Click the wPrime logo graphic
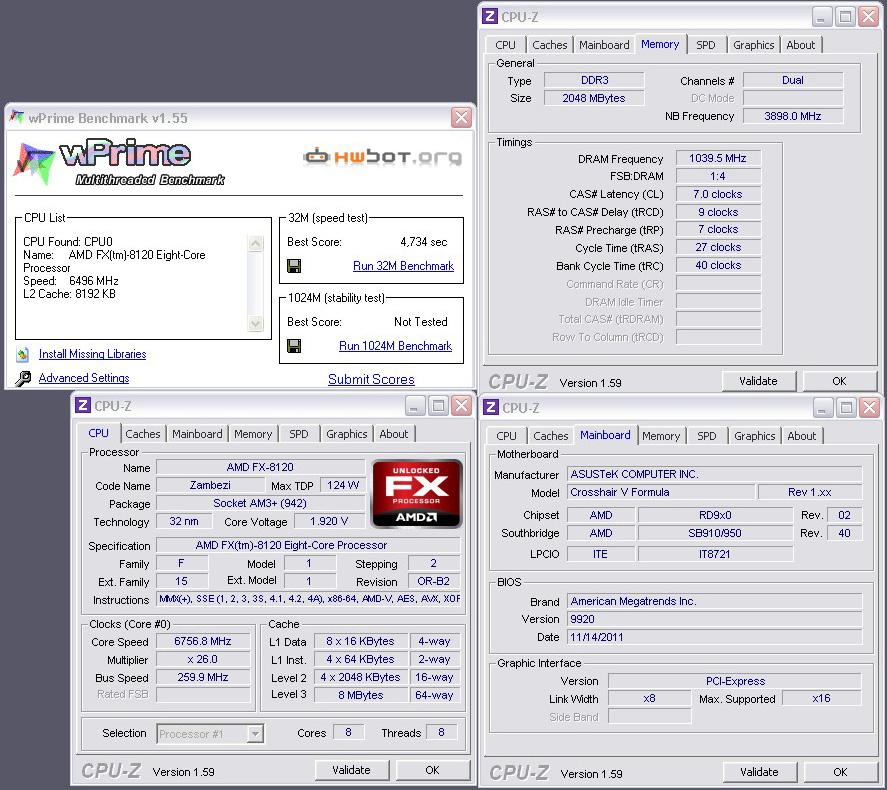Screen dimensions: 887x790 (x=119, y=162)
